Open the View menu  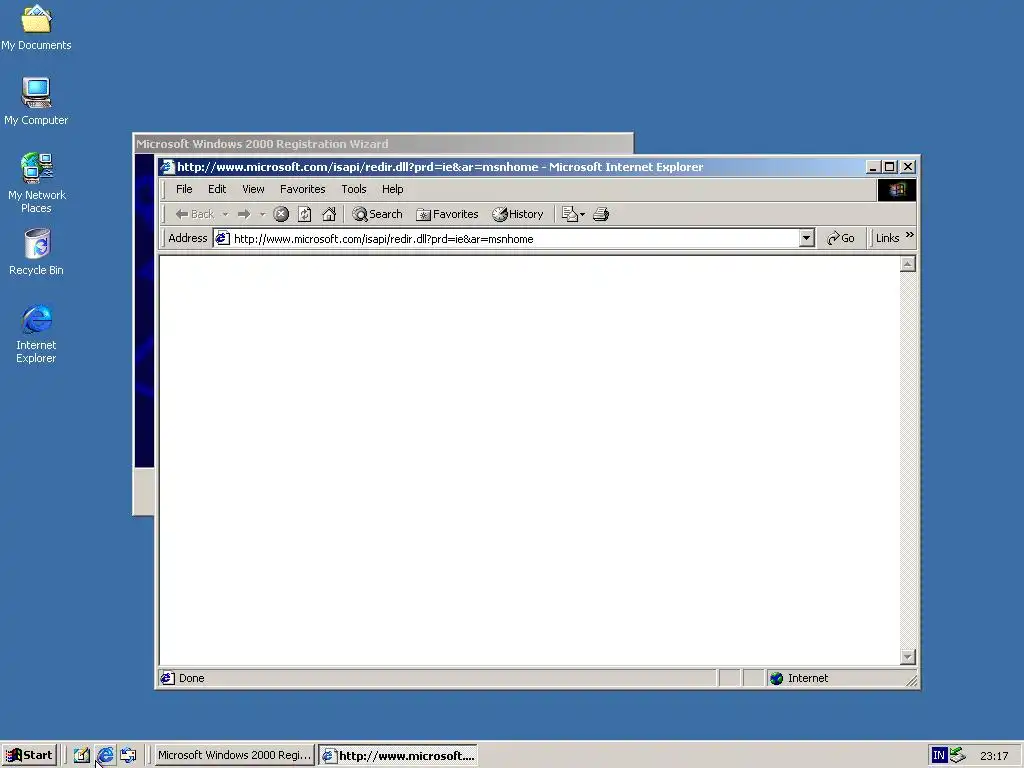click(x=253, y=189)
